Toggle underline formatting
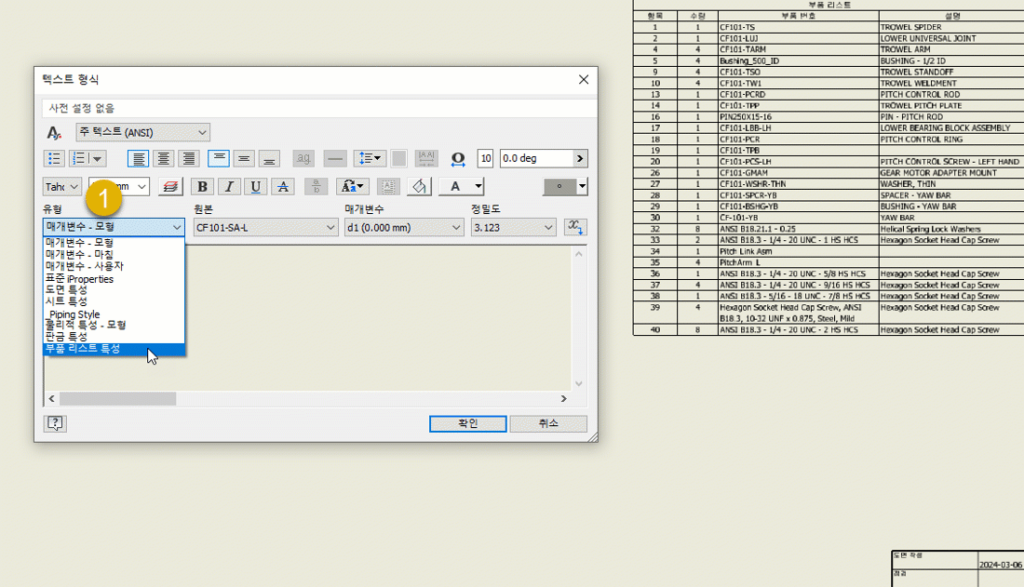The image size is (1024, 587). [255, 187]
